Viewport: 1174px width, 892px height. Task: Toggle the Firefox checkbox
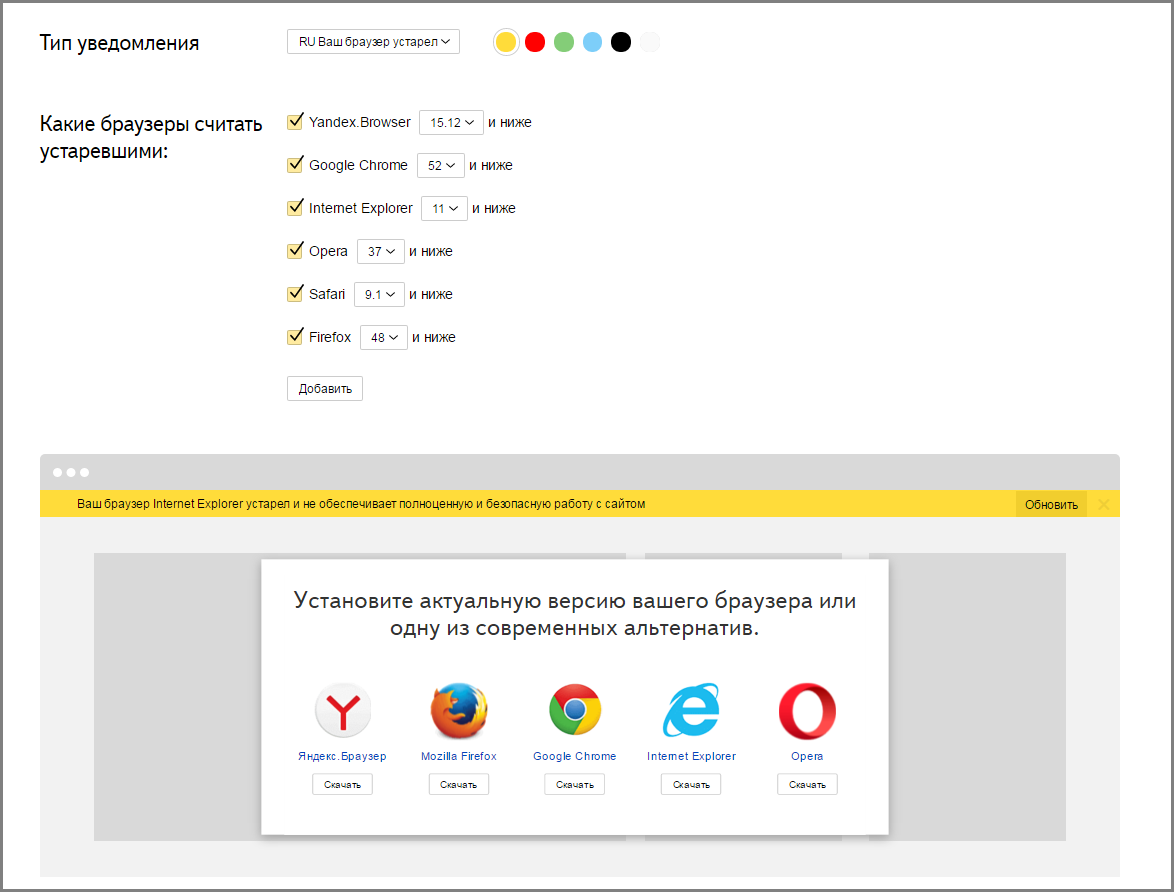295,337
